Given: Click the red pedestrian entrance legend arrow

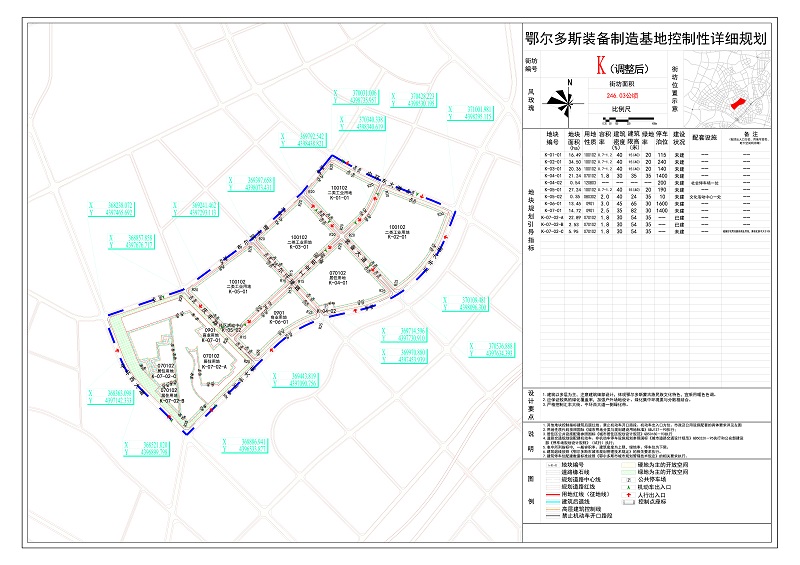Looking at the screenshot, I should click(x=629, y=495).
